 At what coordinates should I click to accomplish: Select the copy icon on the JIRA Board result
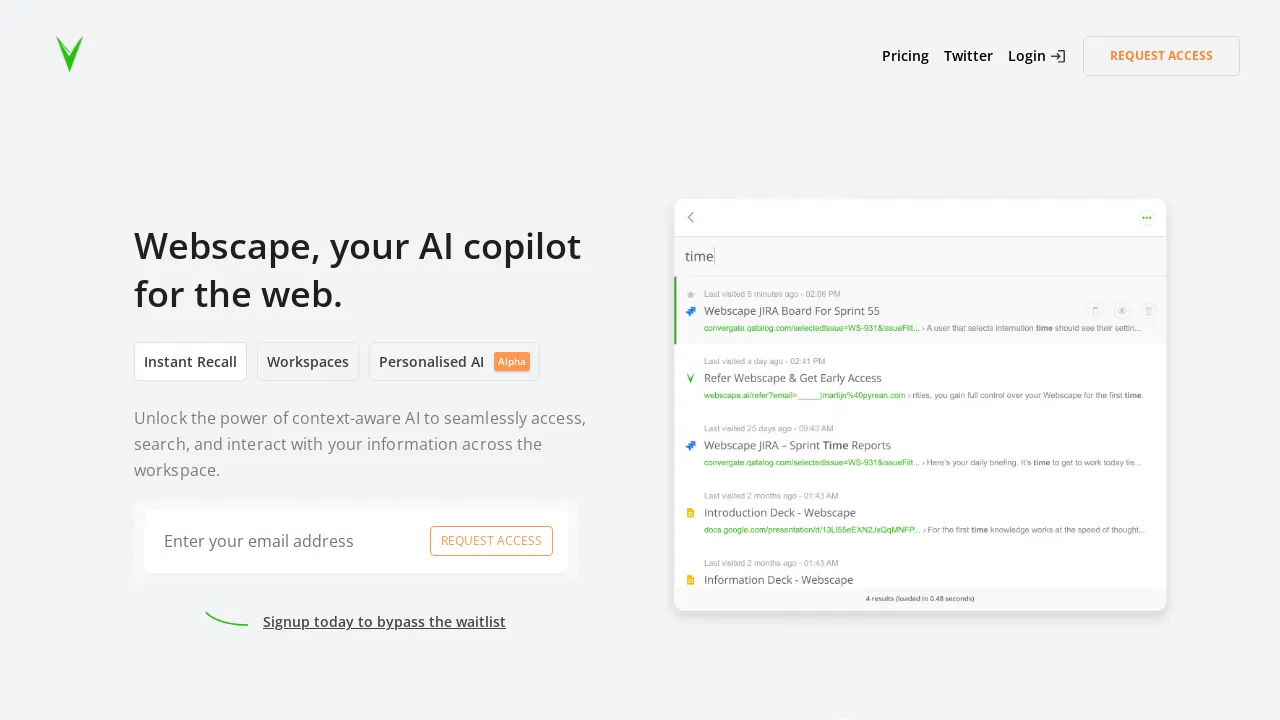coord(1095,311)
